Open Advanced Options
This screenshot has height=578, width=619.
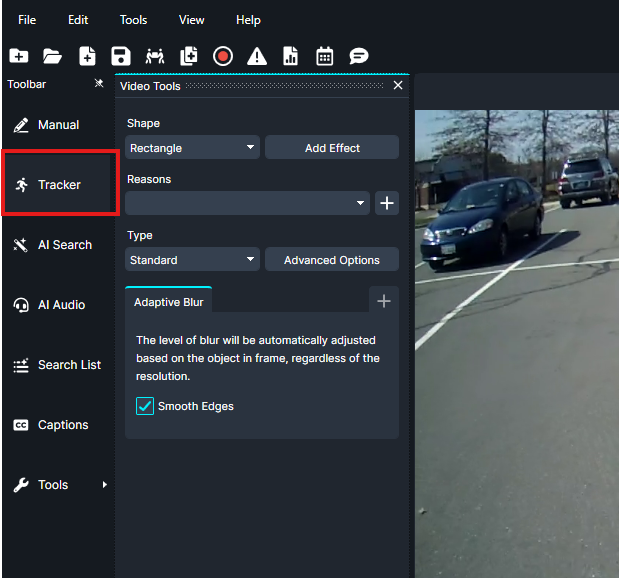pos(332,260)
